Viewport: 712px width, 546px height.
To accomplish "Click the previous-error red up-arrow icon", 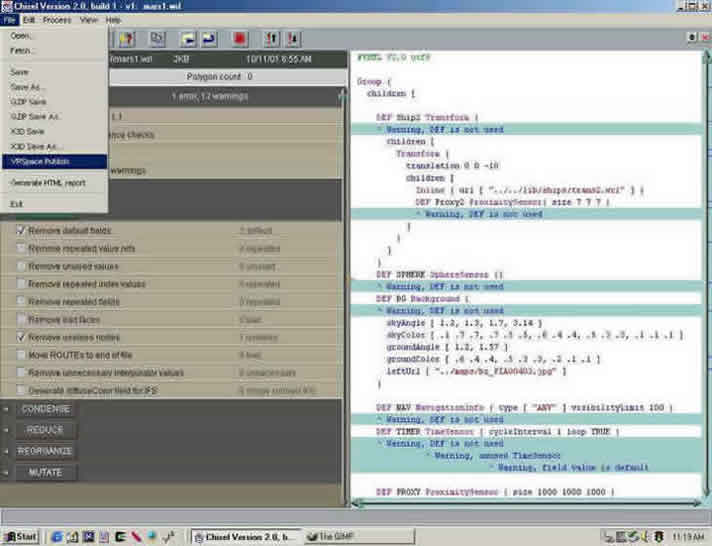I will tap(272, 39).
